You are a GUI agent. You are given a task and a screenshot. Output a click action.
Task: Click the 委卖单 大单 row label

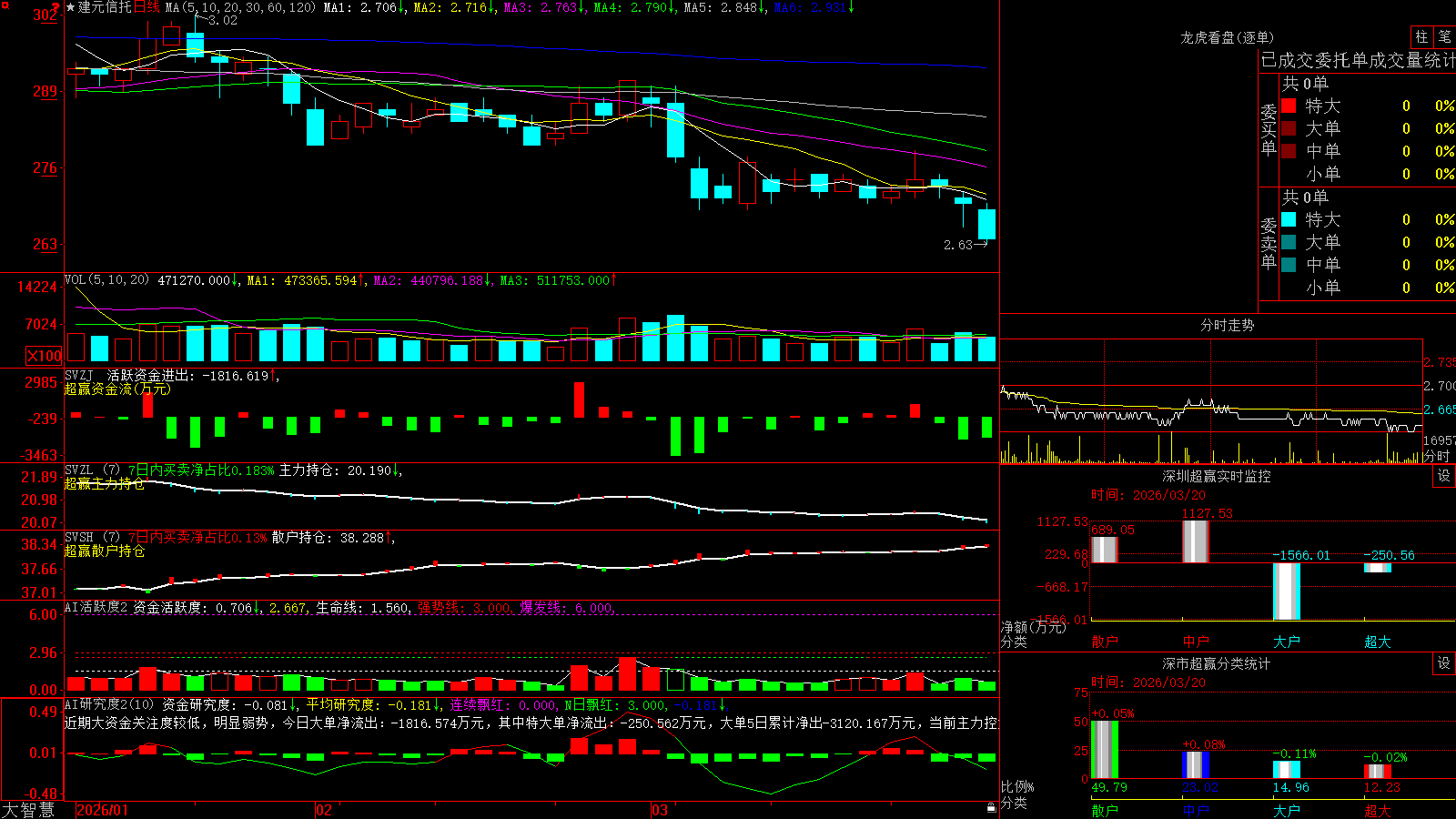[x=1322, y=242]
